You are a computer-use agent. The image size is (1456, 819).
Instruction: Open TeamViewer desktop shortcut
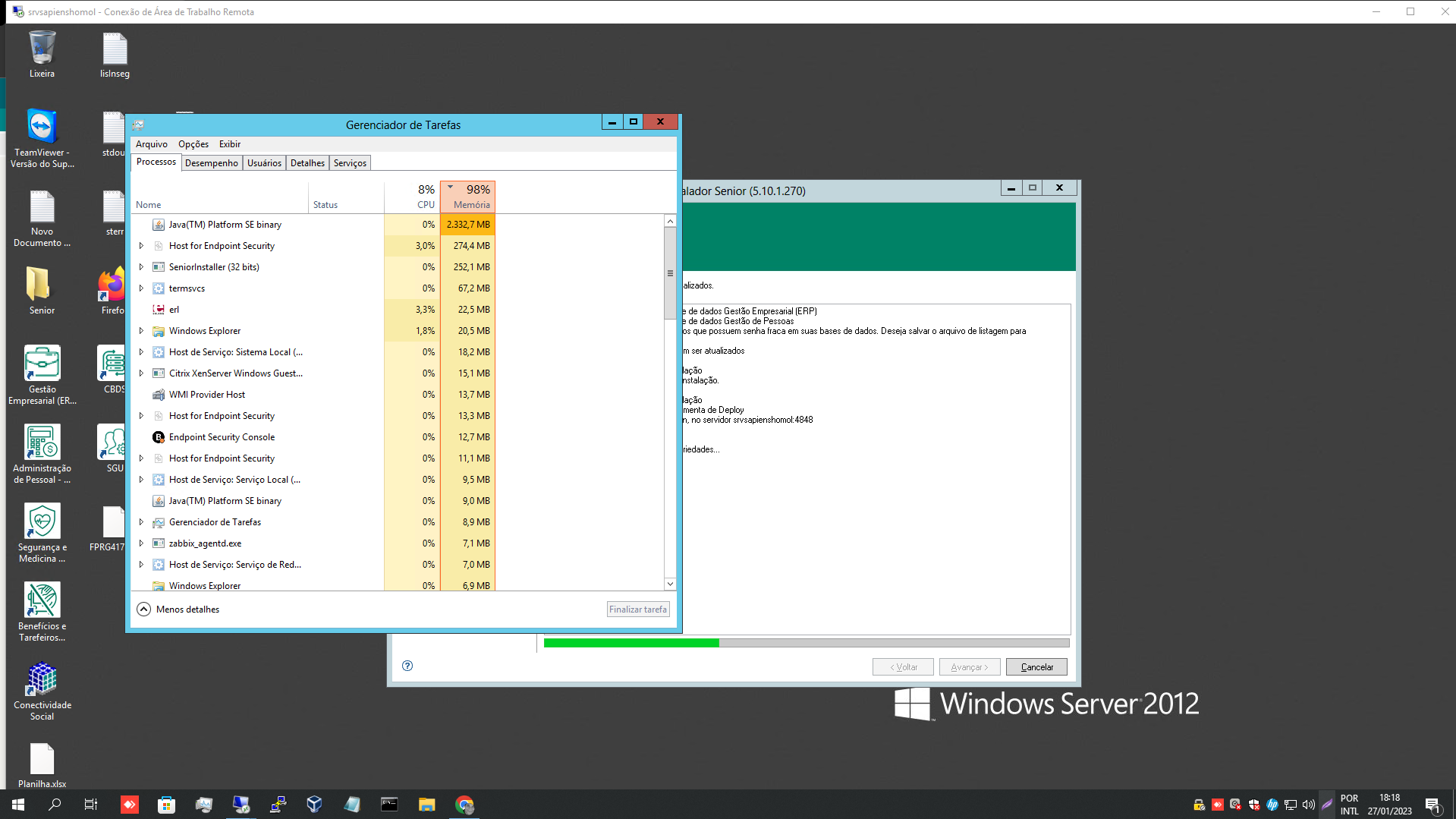tap(42, 138)
